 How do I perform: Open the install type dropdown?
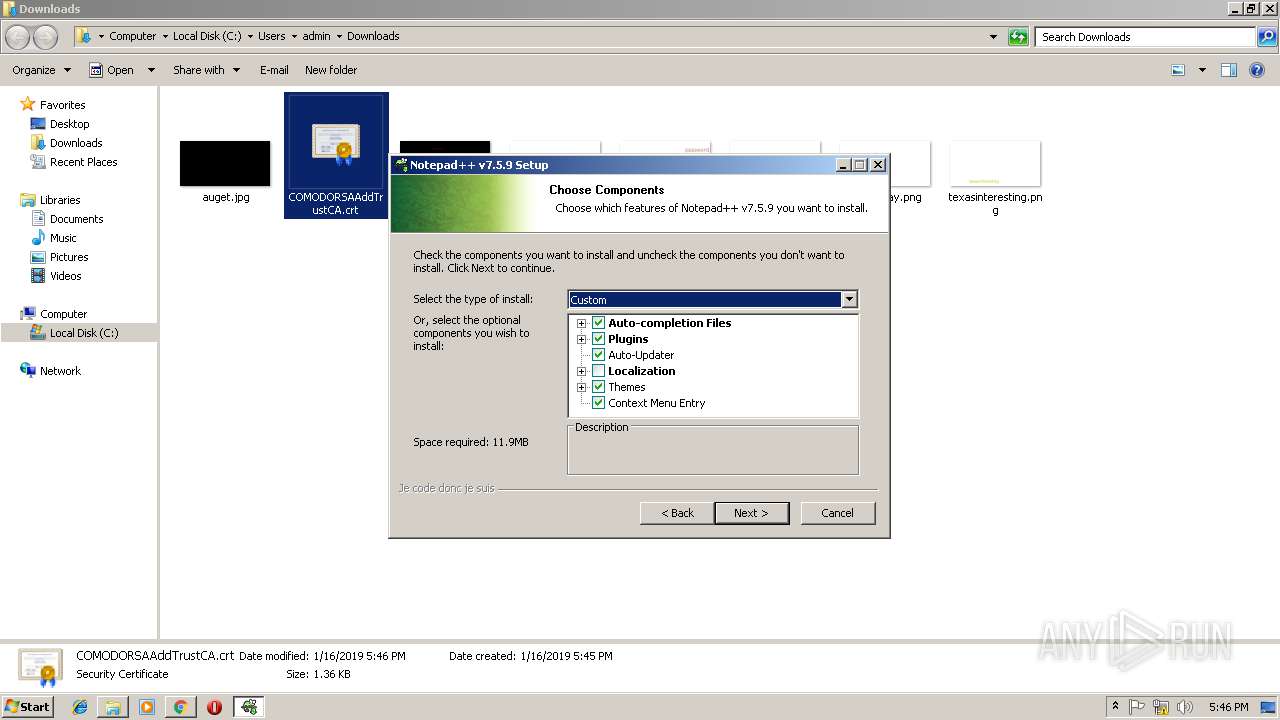849,299
